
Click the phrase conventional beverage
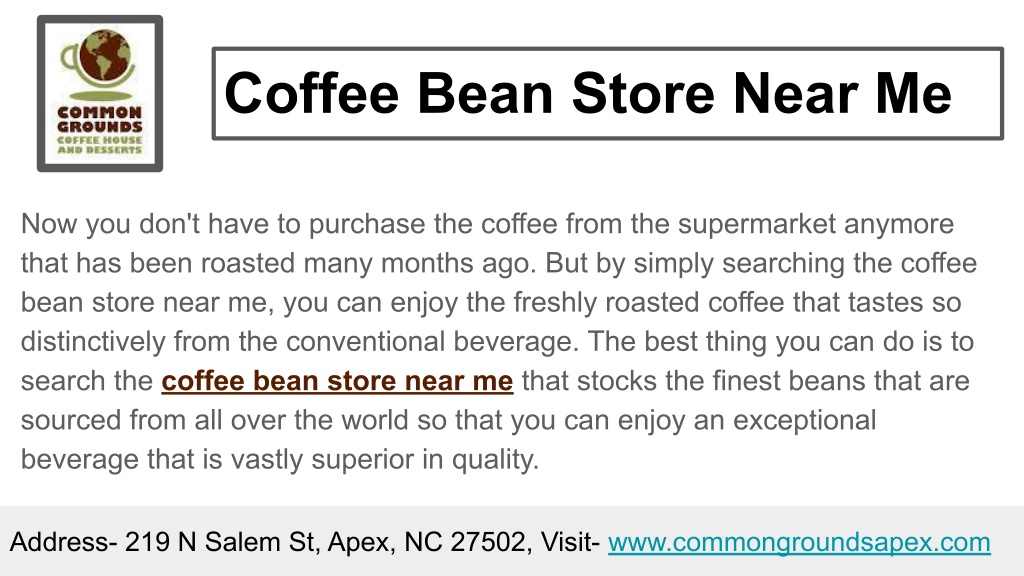[x=431, y=342]
